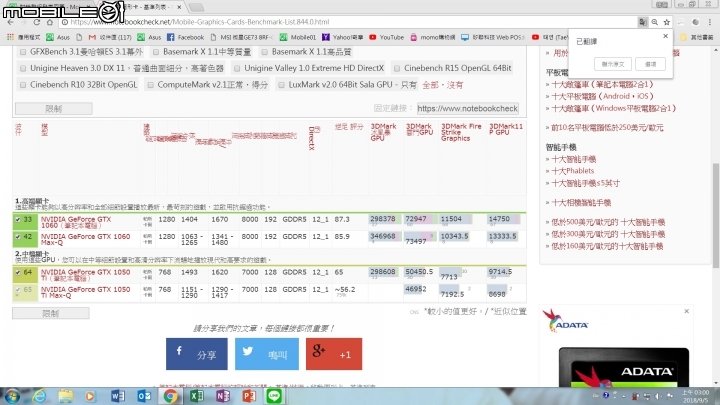The height and width of the screenshot is (405, 720).
Task: Click the restrict button below the table
Action: coord(51,314)
